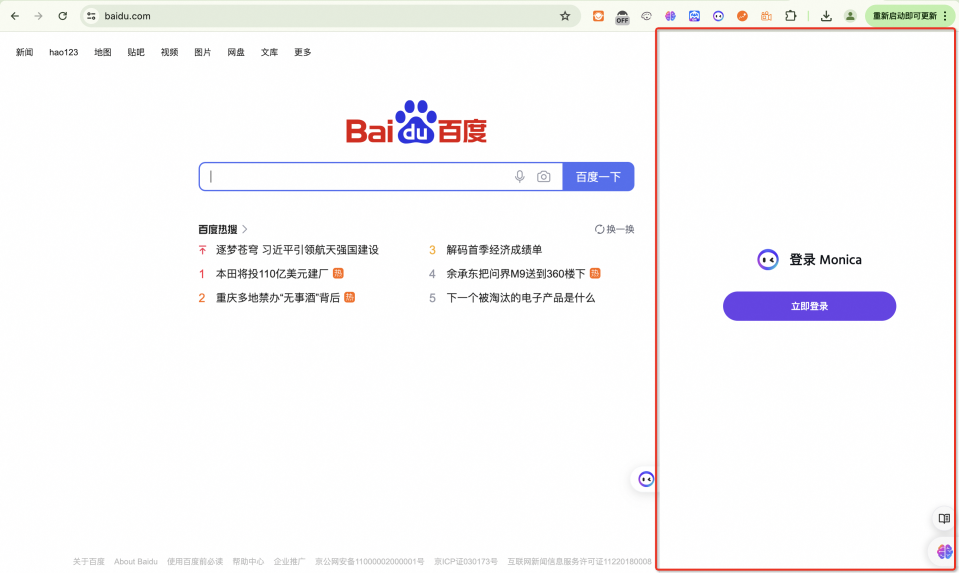Open the Extensions puzzle-piece menu
This screenshot has width=959, height=573.
point(790,16)
